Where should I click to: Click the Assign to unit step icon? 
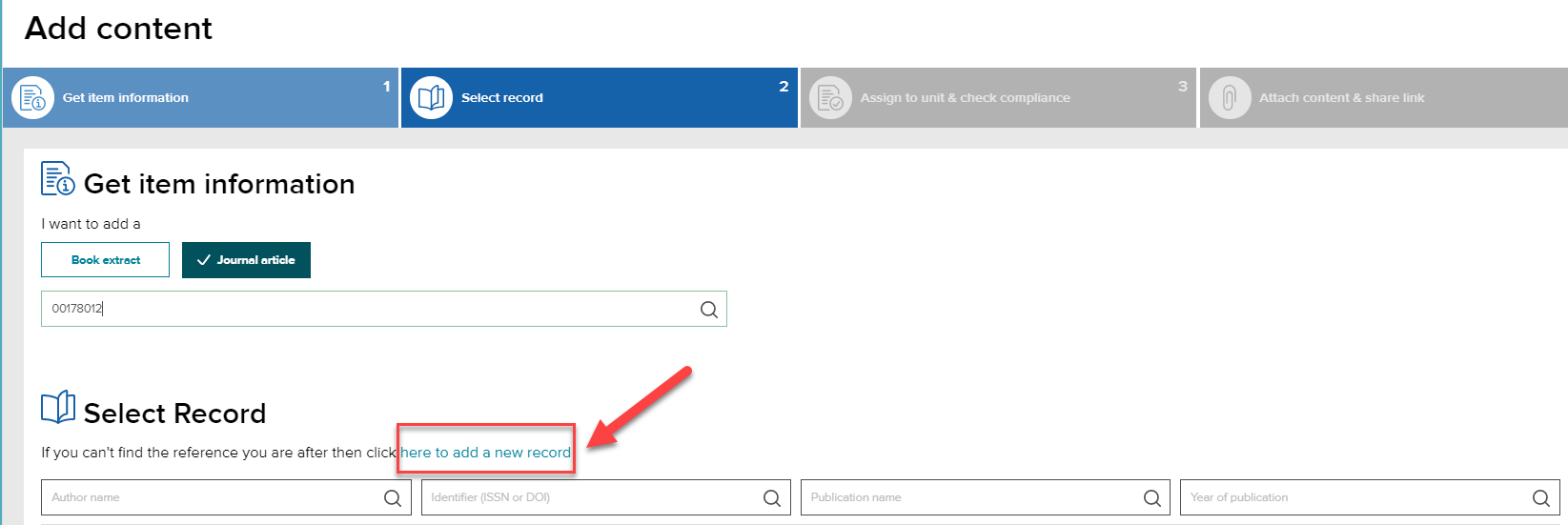point(830,97)
